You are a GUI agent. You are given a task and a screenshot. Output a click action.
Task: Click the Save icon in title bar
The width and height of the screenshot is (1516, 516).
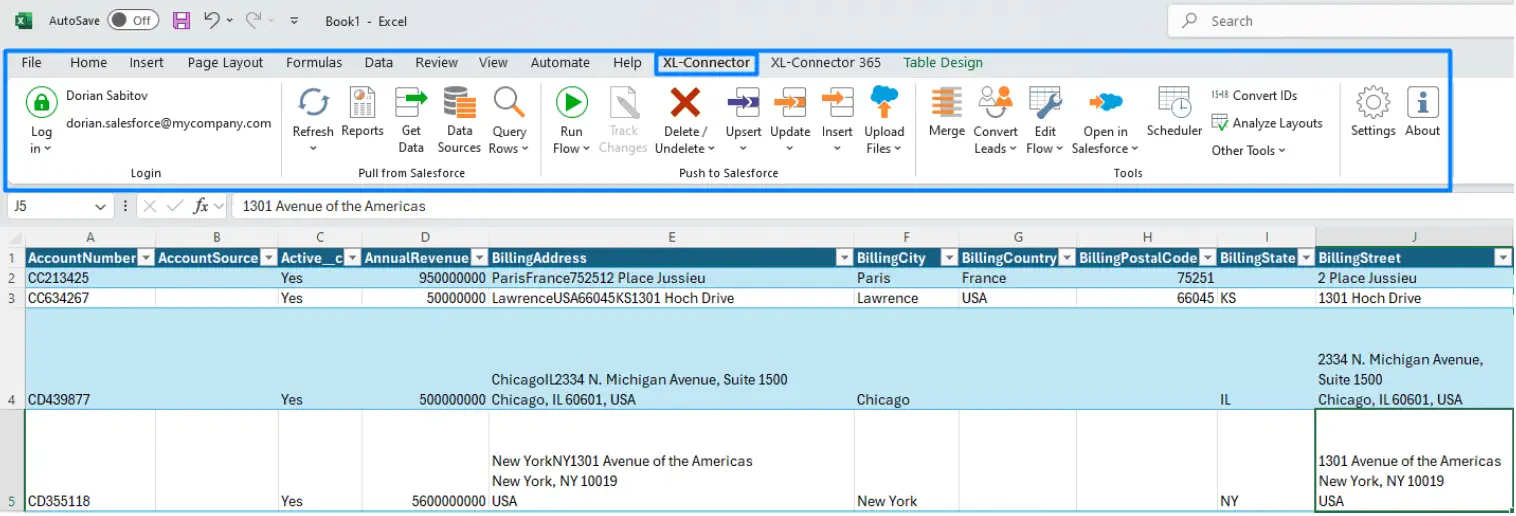181,20
